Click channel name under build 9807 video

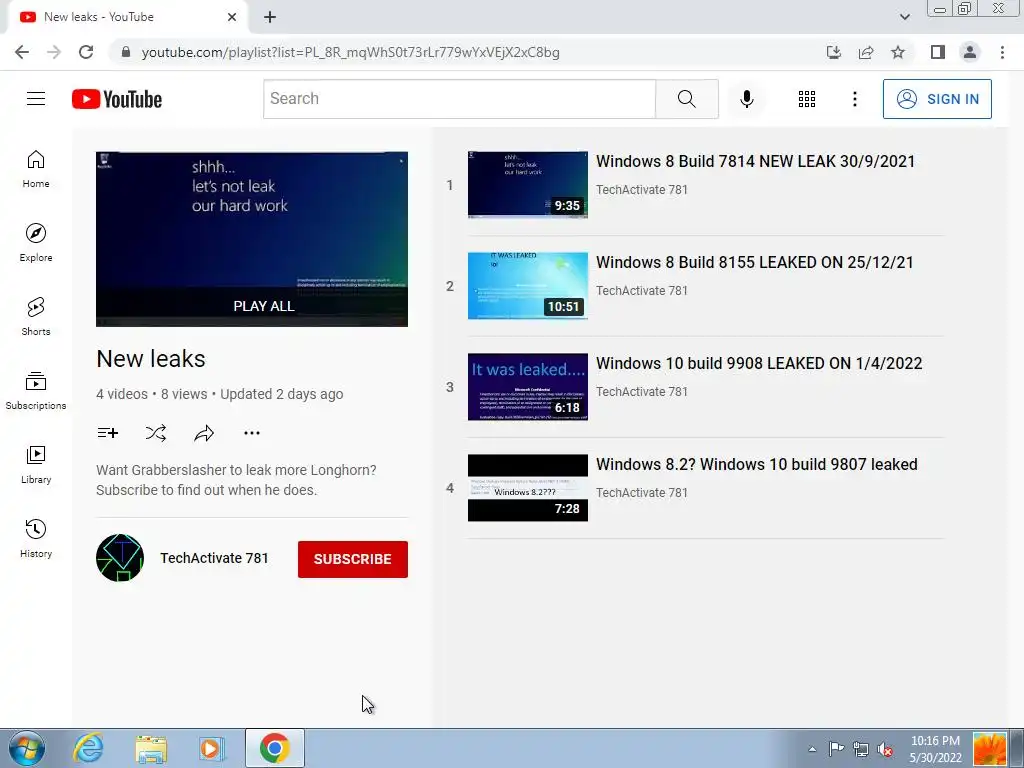click(x=641, y=492)
